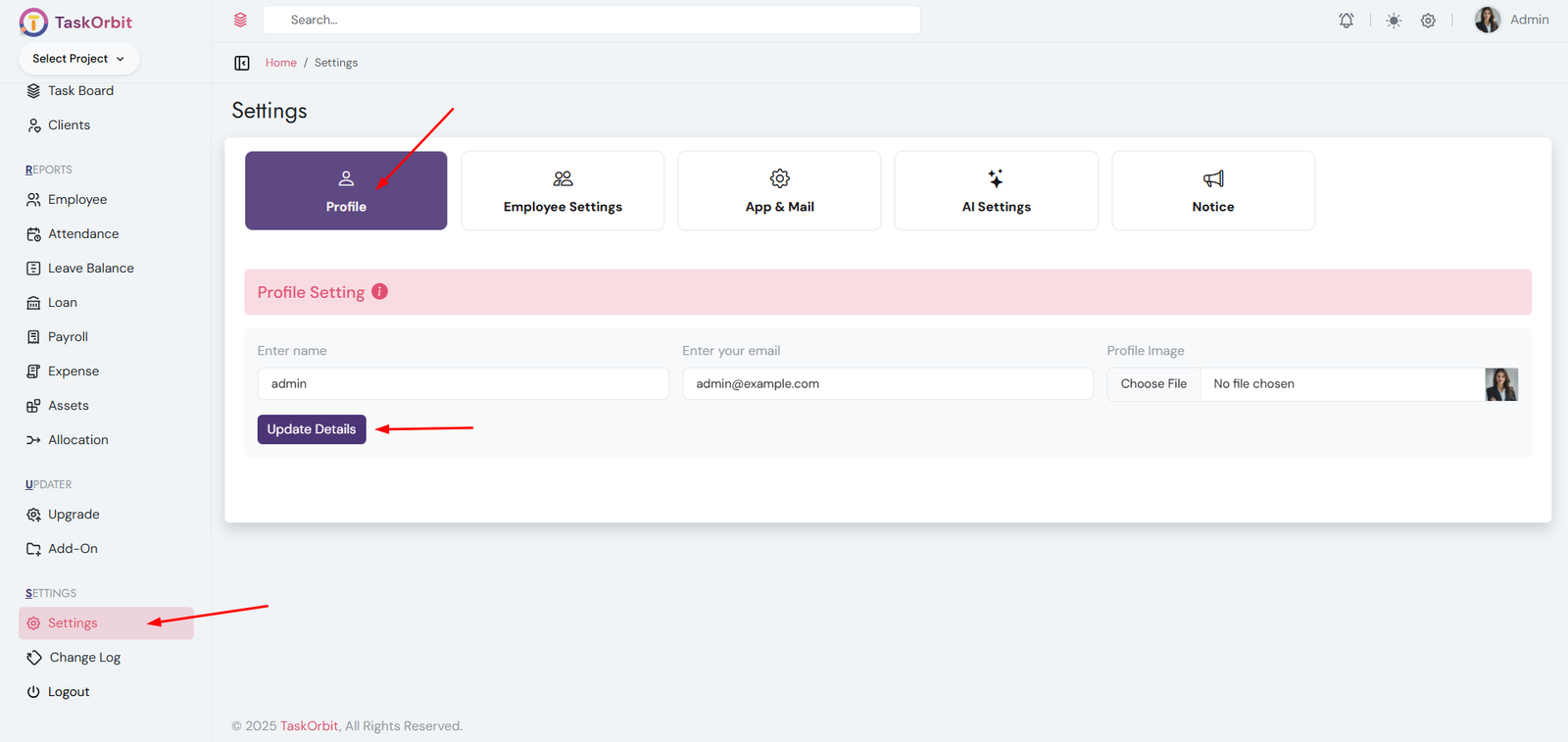Open Payroll in the sidebar
1568x742 pixels.
pos(68,337)
